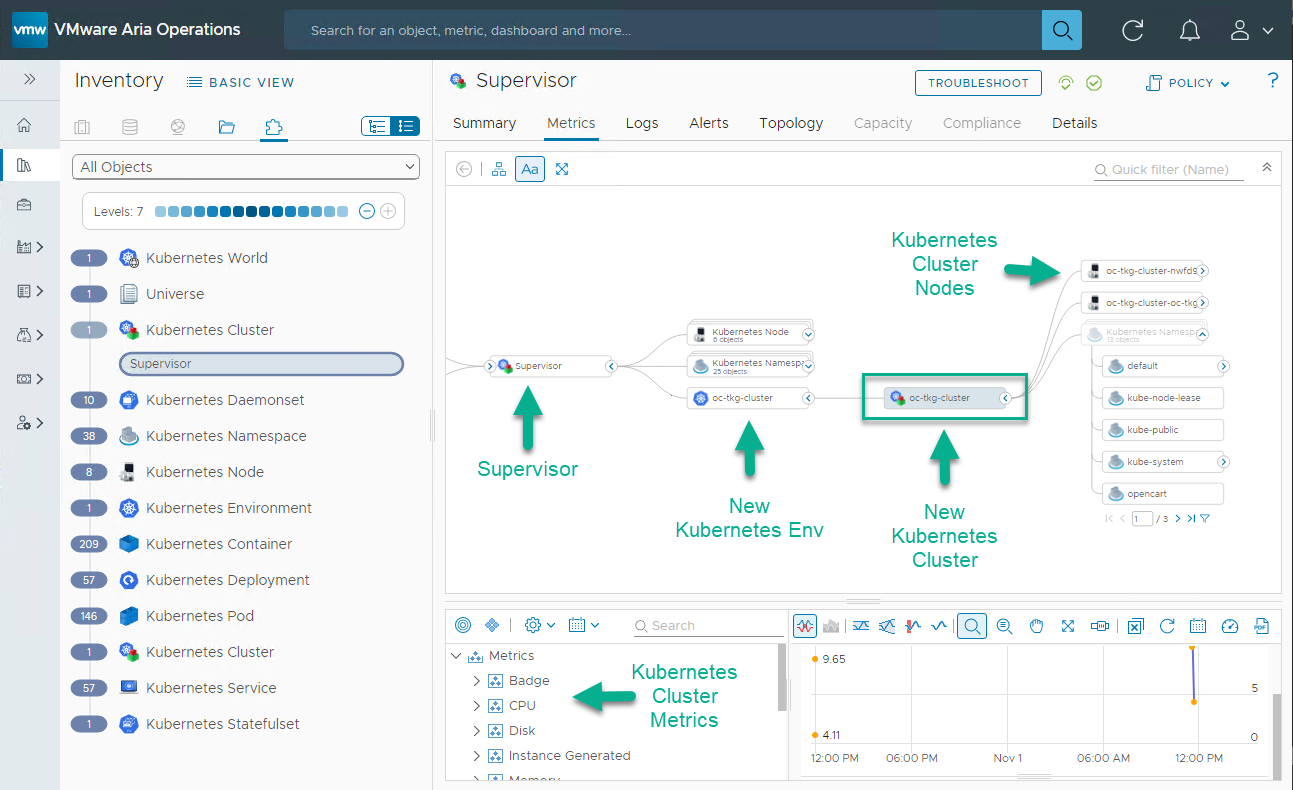Select the pan hand tool in chart toolbar
This screenshot has height=790, width=1293.
pyautogui.click(x=1037, y=626)
